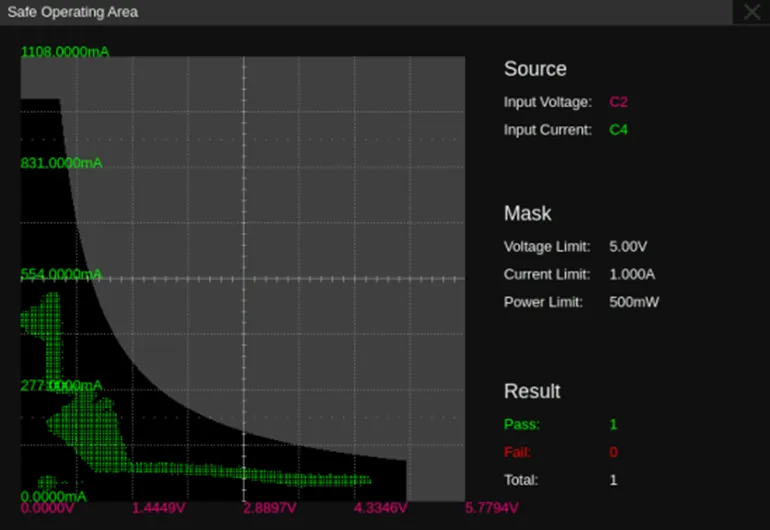770x530 pixels.
Task: Click the green Pass result label
Action: [x=521, y=424]
